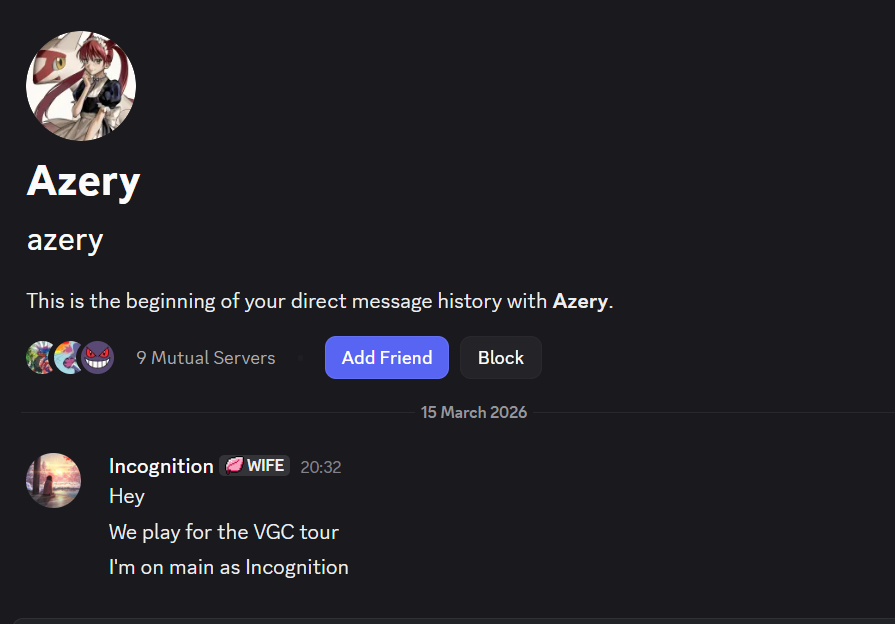Click the message I'm on main as Incognition
Screen dimensions: 895x624
click(228, 566)
